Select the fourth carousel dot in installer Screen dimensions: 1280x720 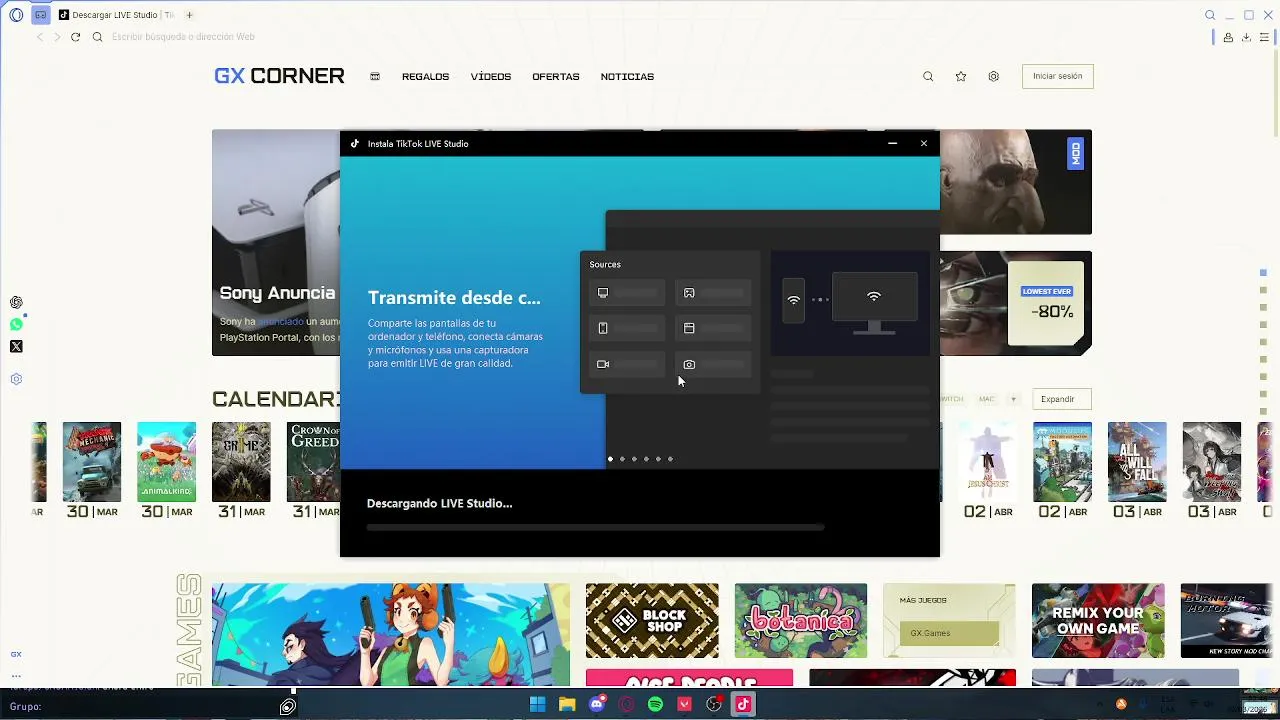[x=646, y=459]
